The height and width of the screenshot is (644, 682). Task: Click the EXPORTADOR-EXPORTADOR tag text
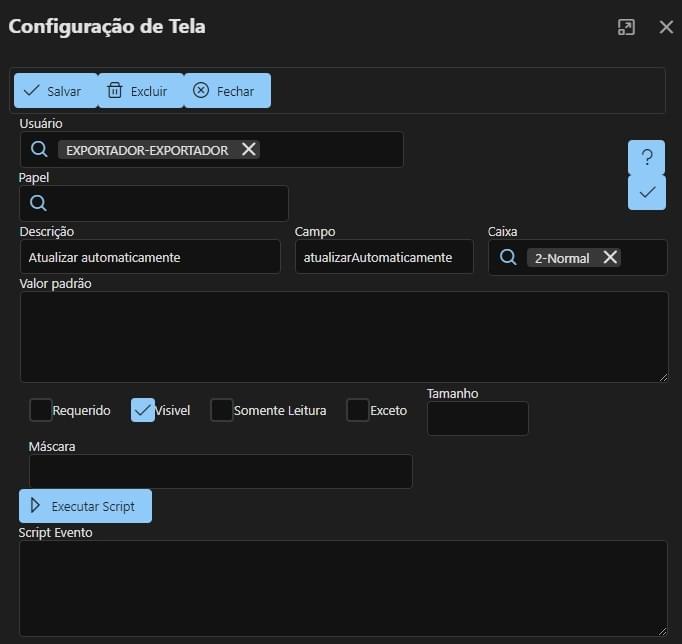coord(147,150)
